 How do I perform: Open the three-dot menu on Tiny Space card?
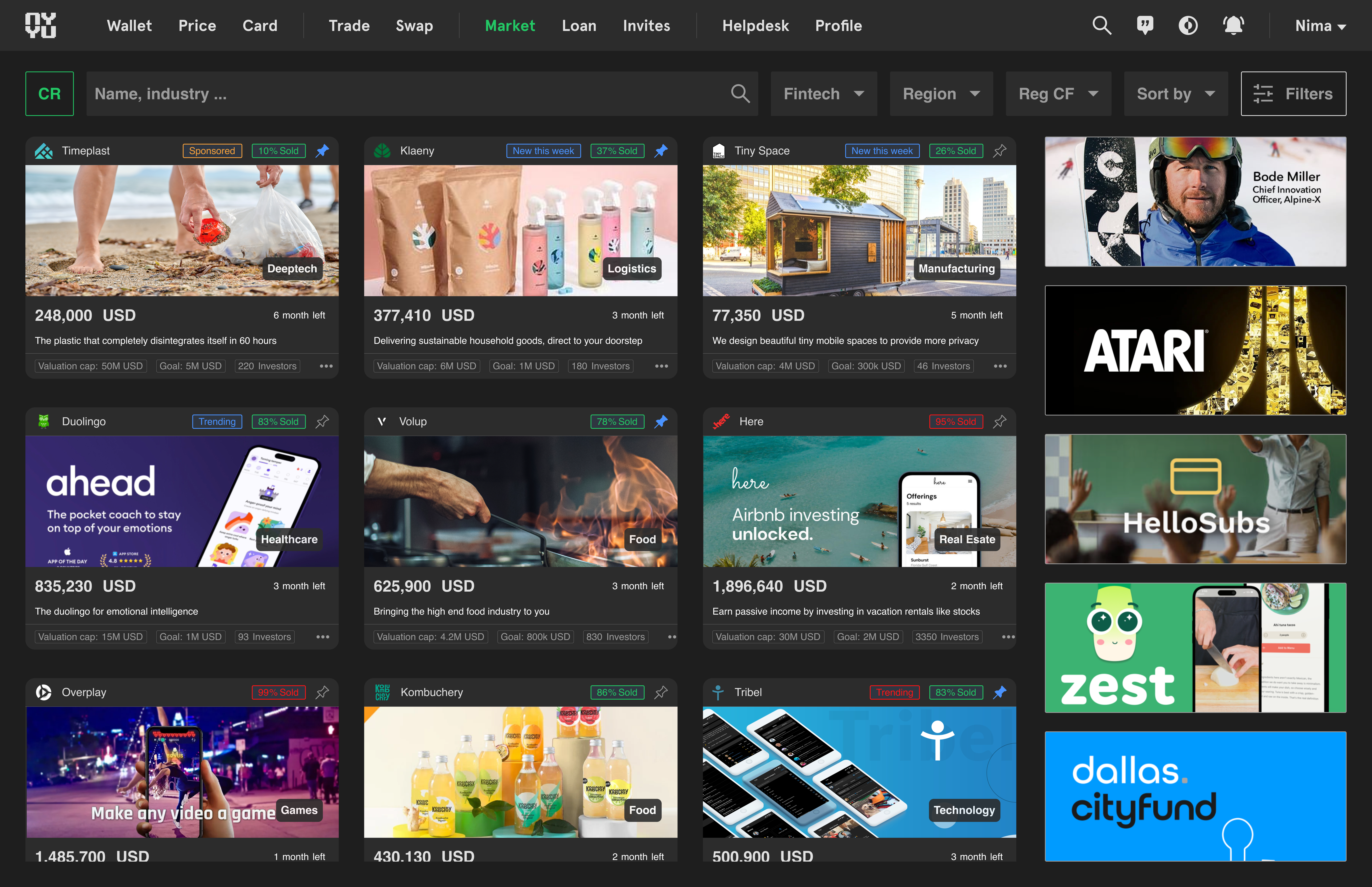point(1000,366)
